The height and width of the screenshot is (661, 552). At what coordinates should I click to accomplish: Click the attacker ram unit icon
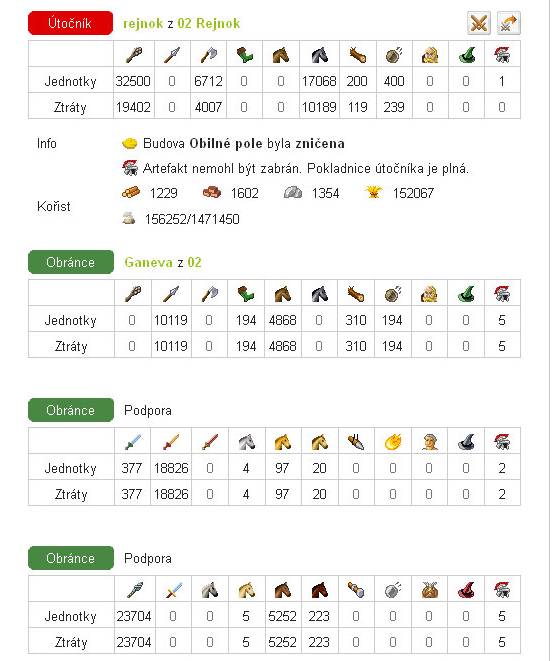357,54
